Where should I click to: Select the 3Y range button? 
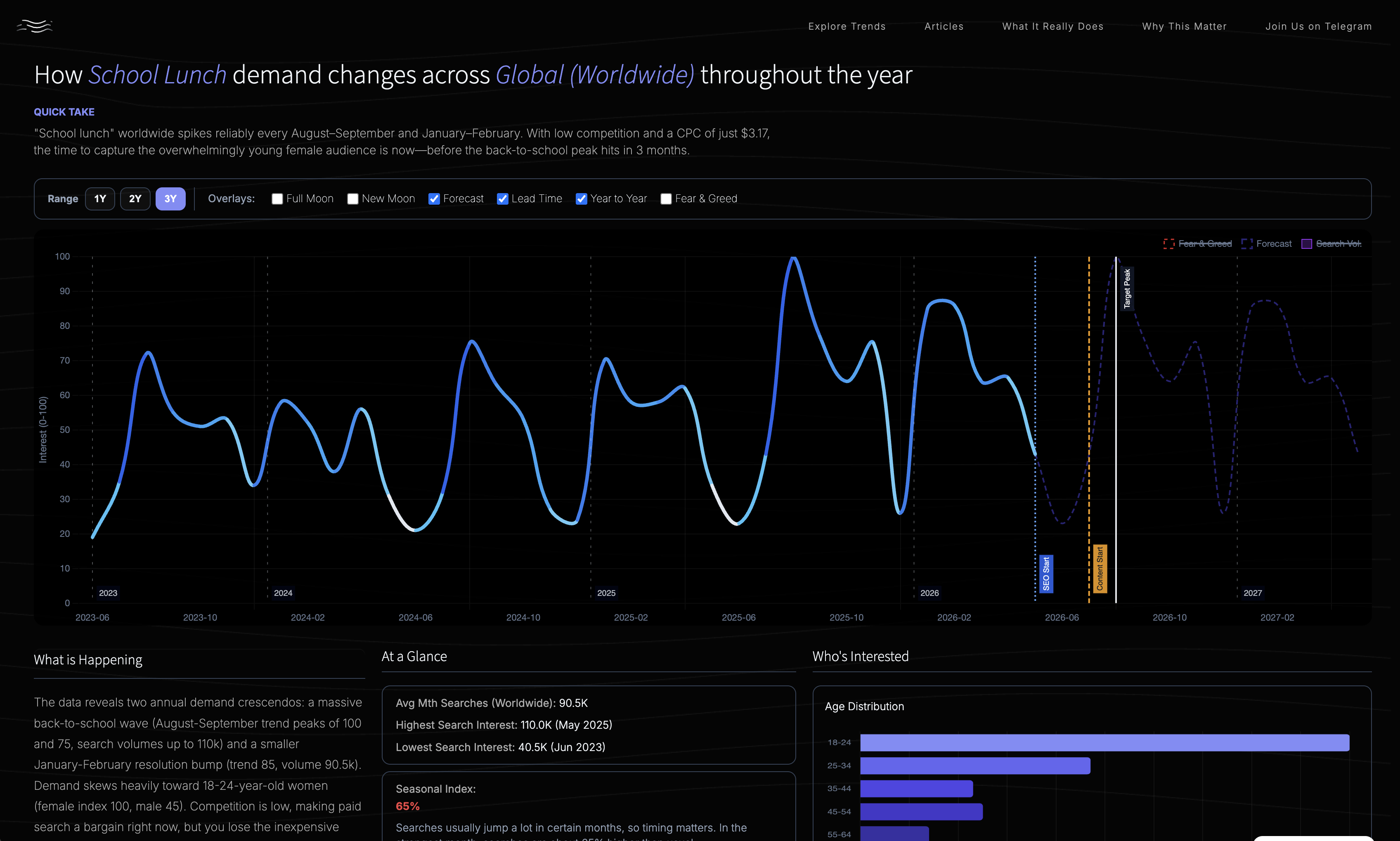click(170, 199)
